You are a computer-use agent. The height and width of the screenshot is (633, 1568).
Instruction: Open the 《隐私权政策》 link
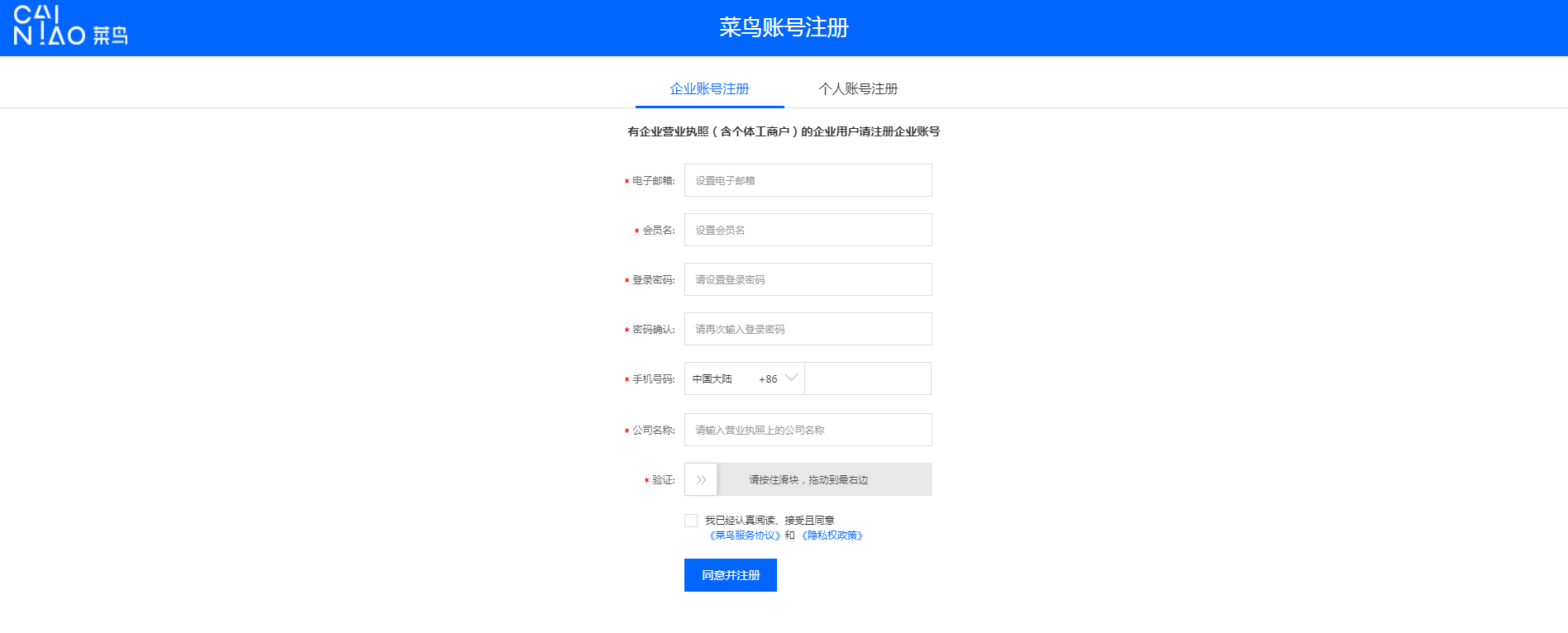(x=832, y=535)
